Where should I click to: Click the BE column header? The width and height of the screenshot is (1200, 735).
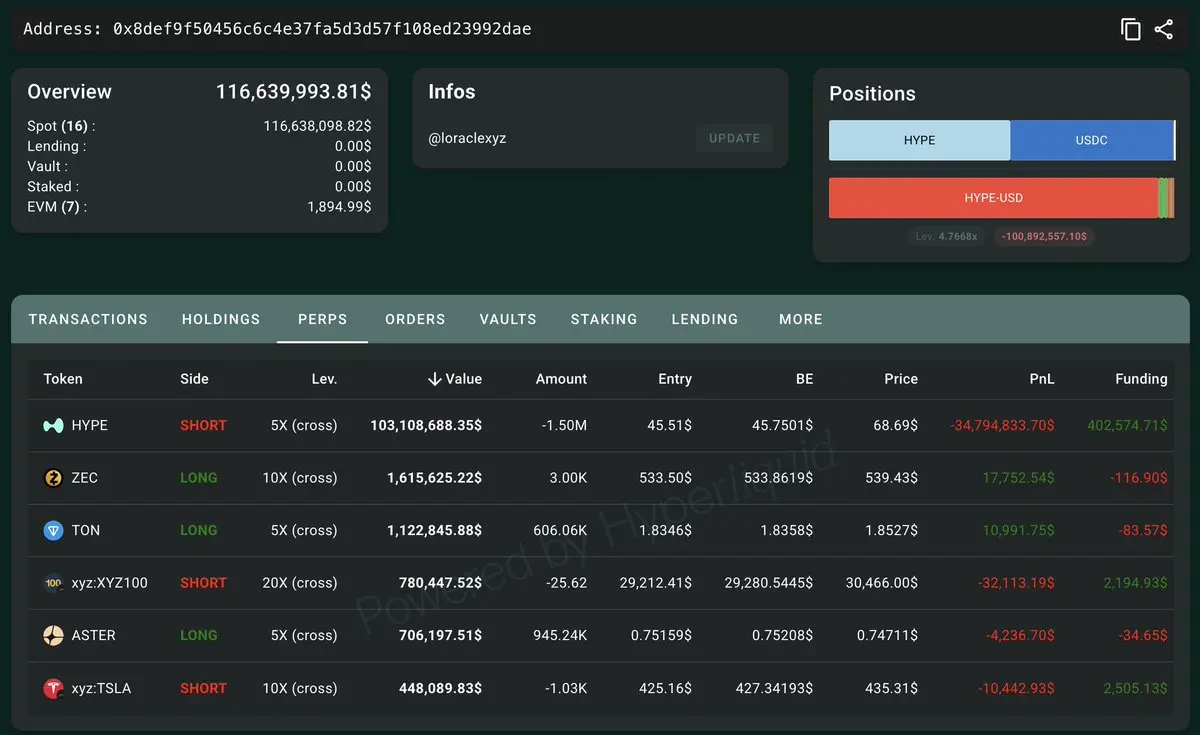pos(804,379)
